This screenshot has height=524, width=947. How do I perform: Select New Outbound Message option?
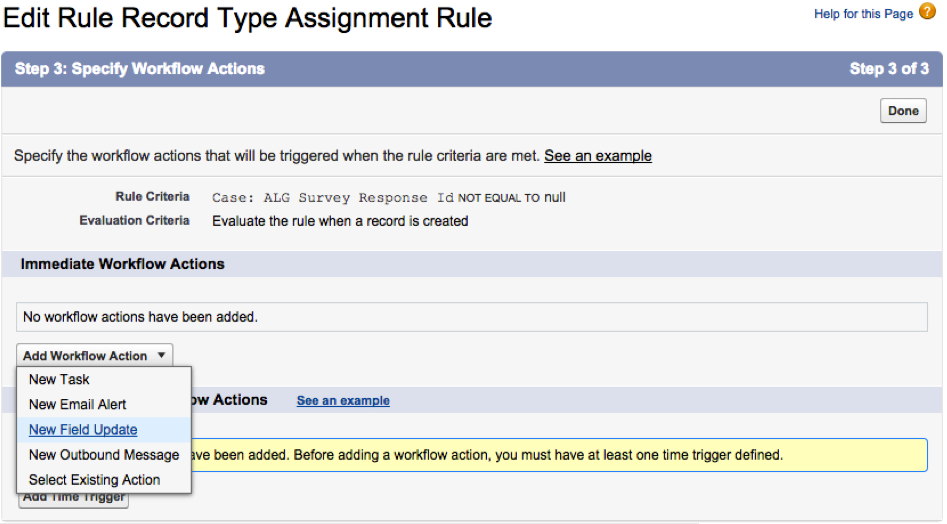click(x=104, y=455)
